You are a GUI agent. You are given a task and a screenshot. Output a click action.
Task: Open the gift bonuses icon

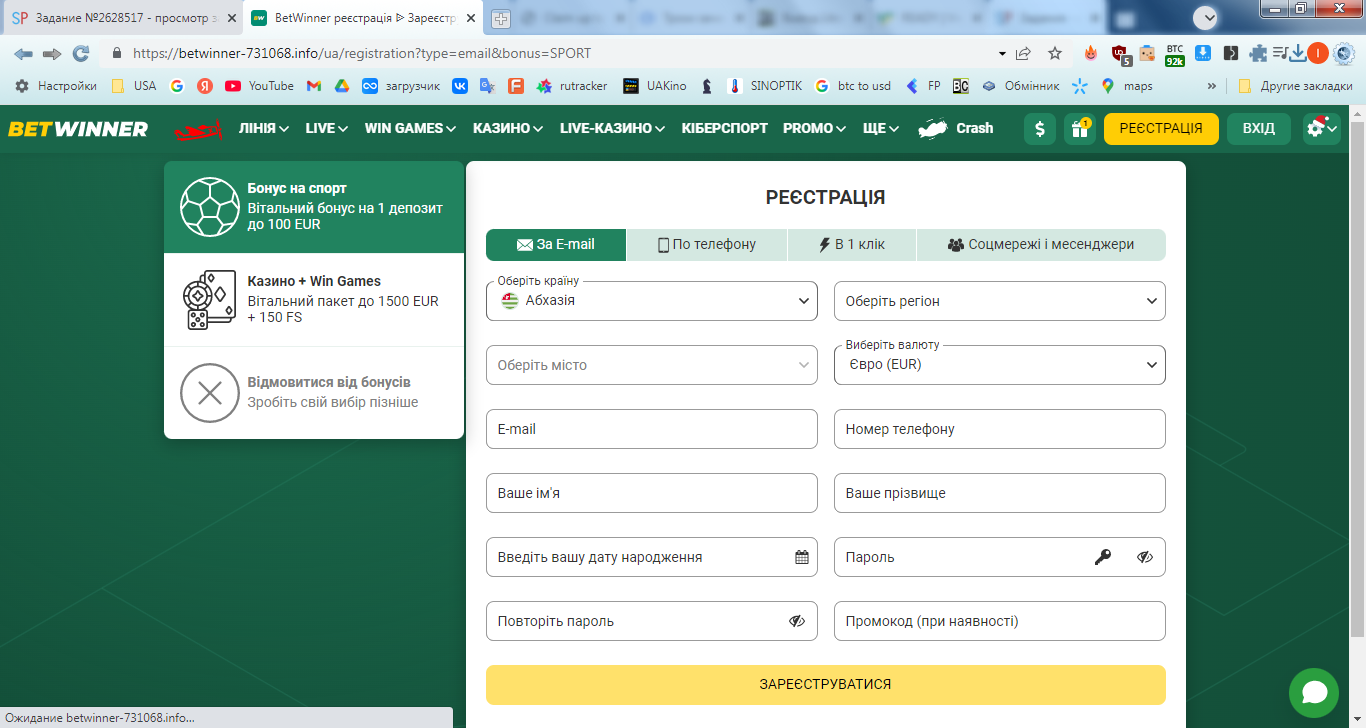tap(1080, 129)
